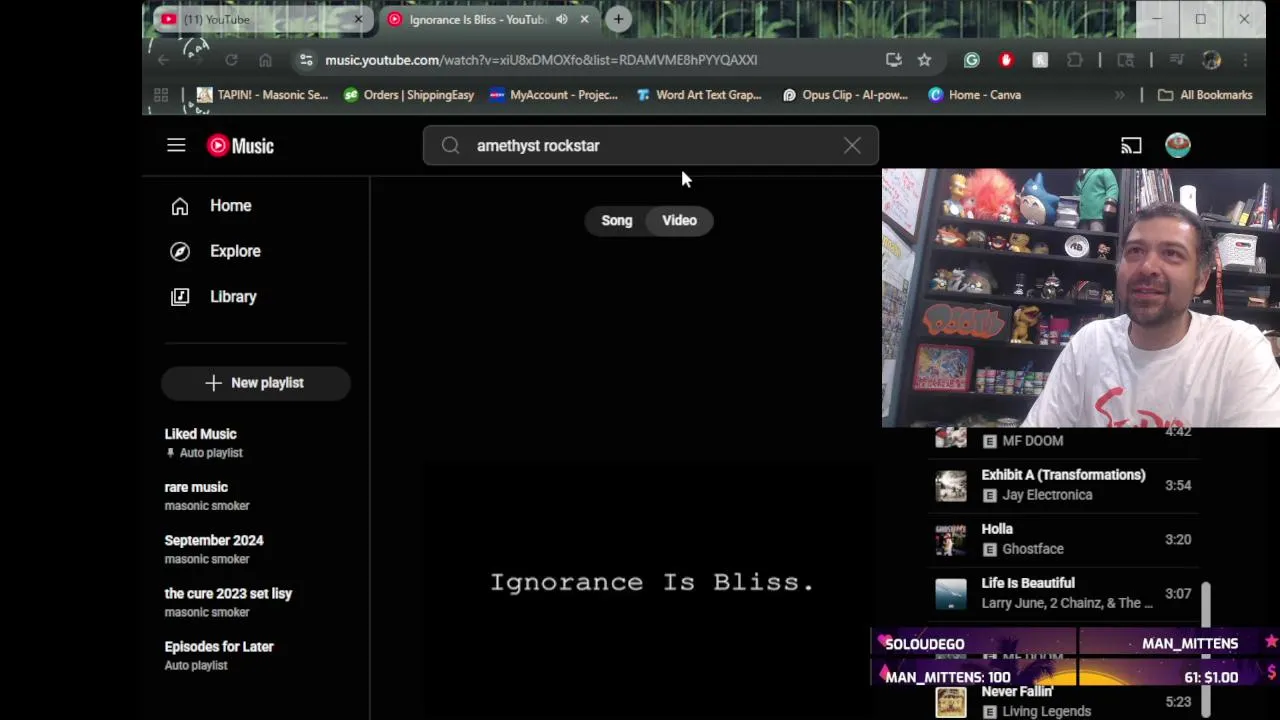
Task: Expand hidden bookmarks chevron
Action: tap(1119, 95)
